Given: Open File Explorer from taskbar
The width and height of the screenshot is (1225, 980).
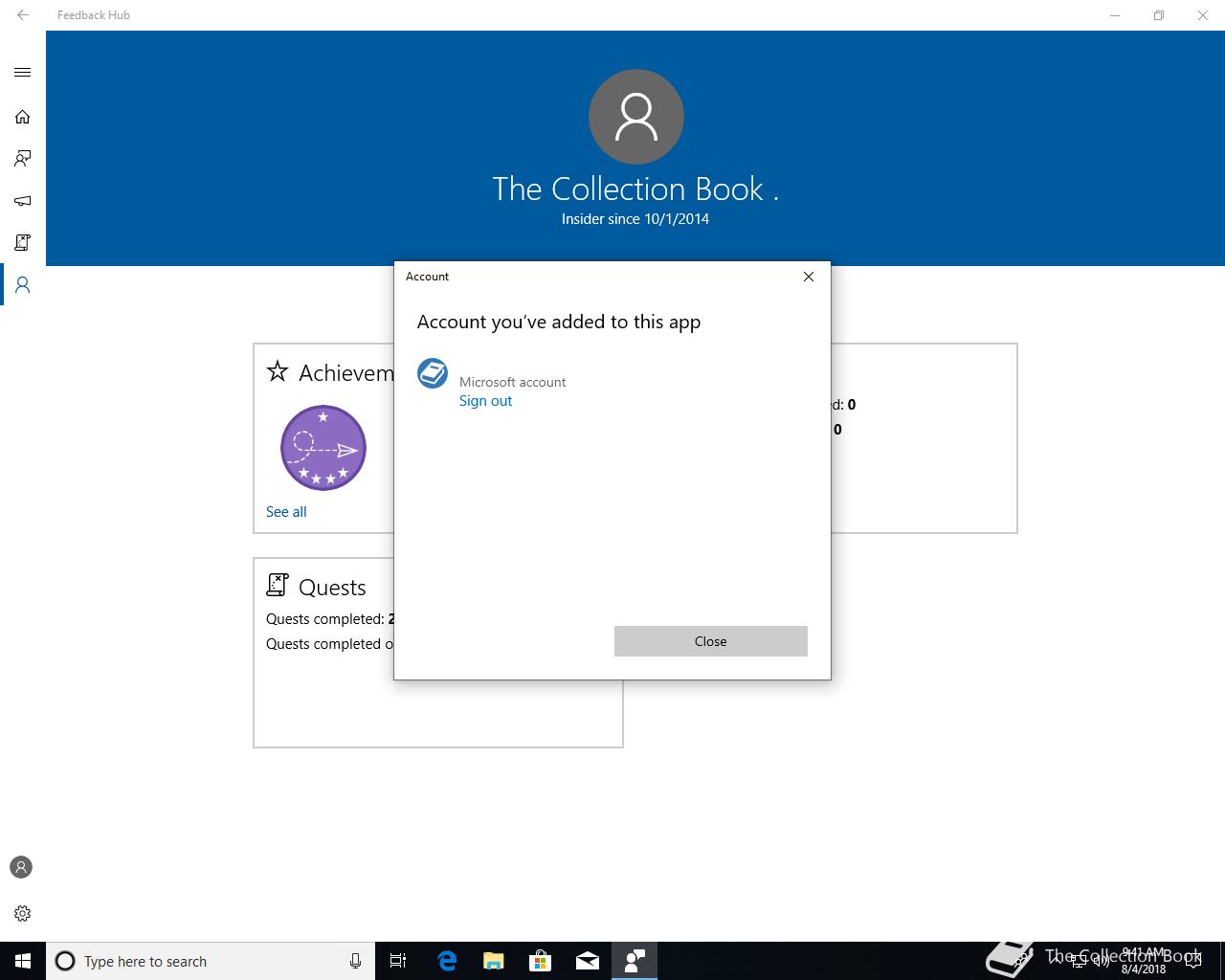Looking at the screenshot, I should coord(494,961).
